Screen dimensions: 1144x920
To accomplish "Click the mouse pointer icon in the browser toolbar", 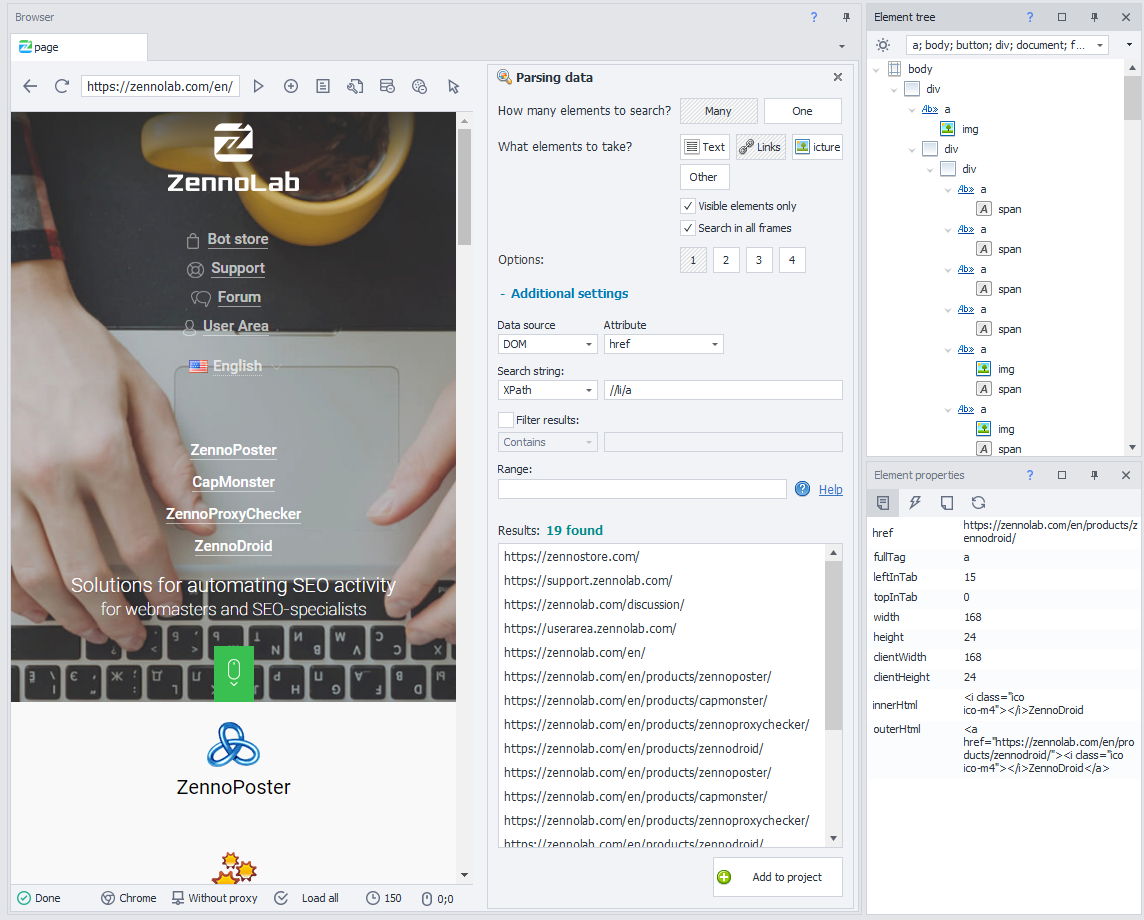I will tap(453, 86).
